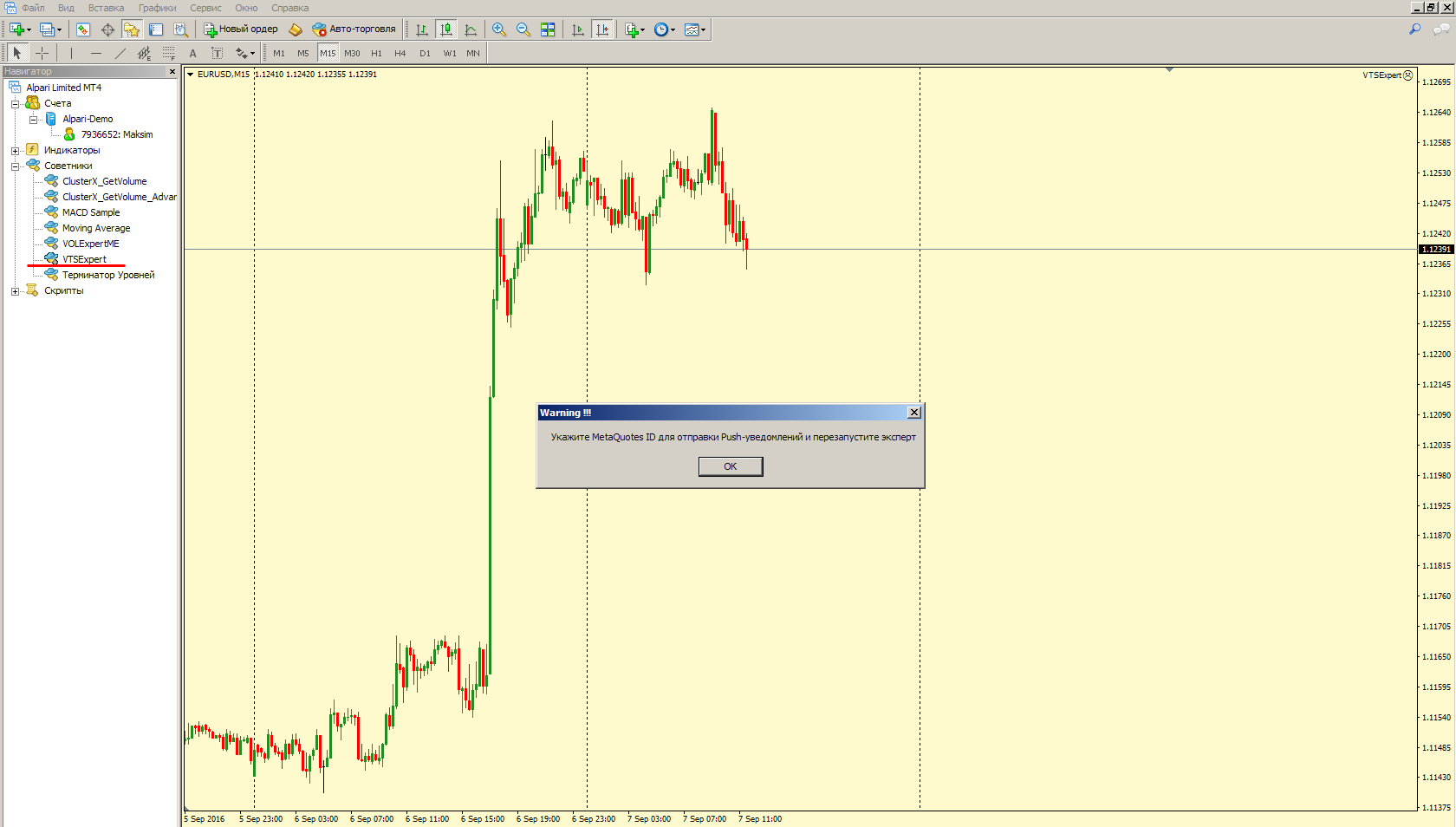Toggle the Авто-торговля button
This screenshot has height=827, width=1456.
(x=354, y=29)
